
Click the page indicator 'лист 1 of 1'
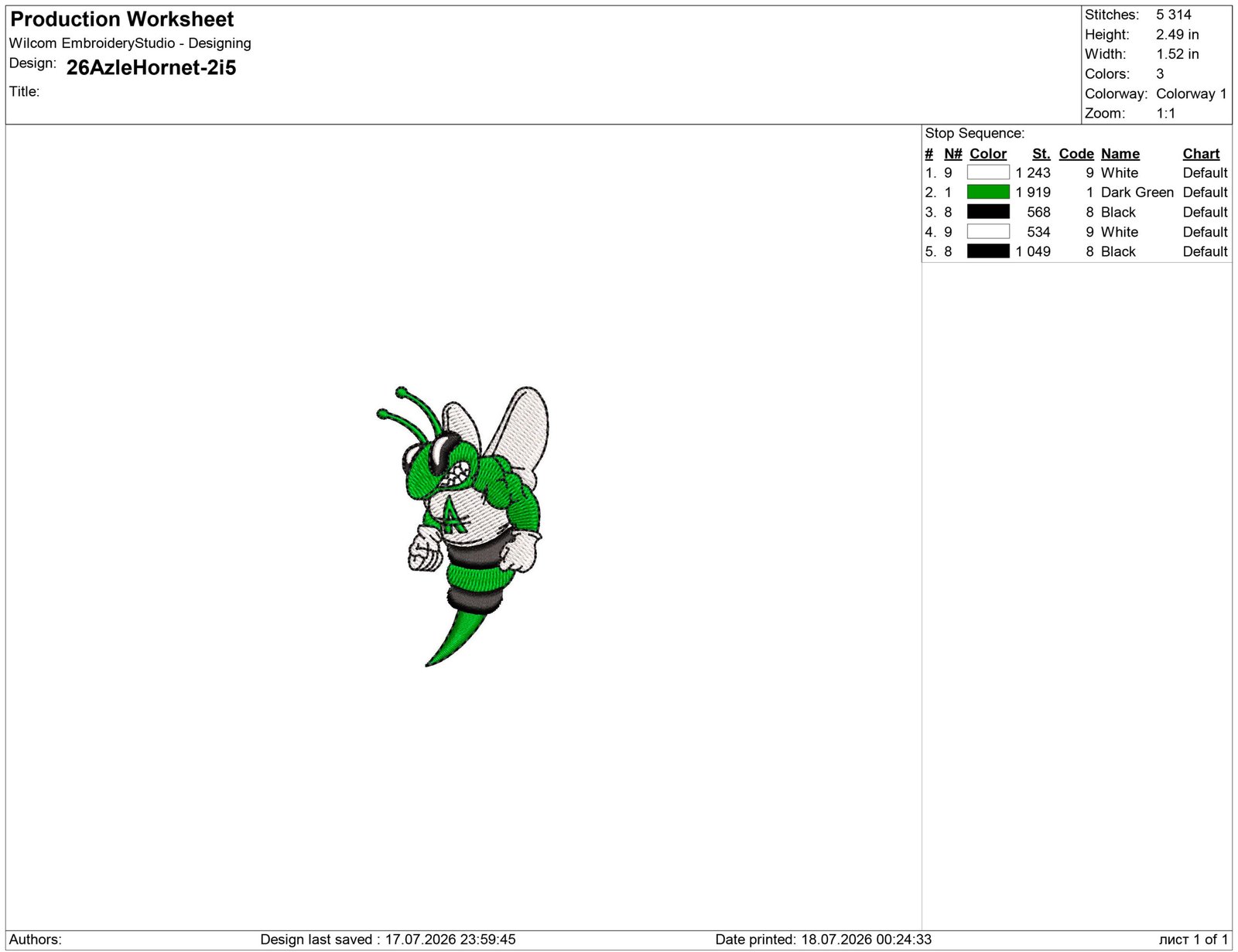(x=1193, y=940)
